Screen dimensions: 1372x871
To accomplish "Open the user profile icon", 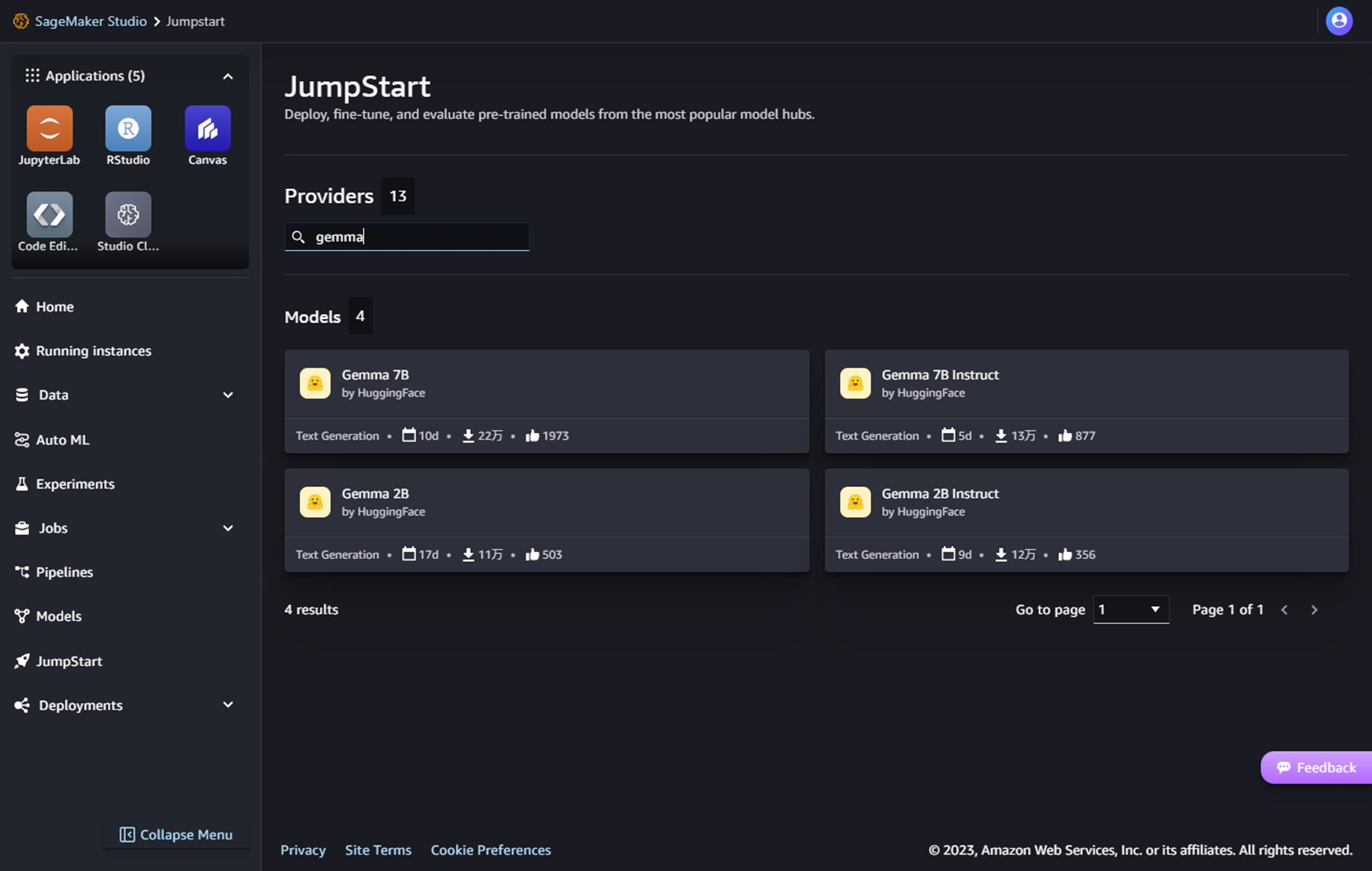I will 1339,20.
